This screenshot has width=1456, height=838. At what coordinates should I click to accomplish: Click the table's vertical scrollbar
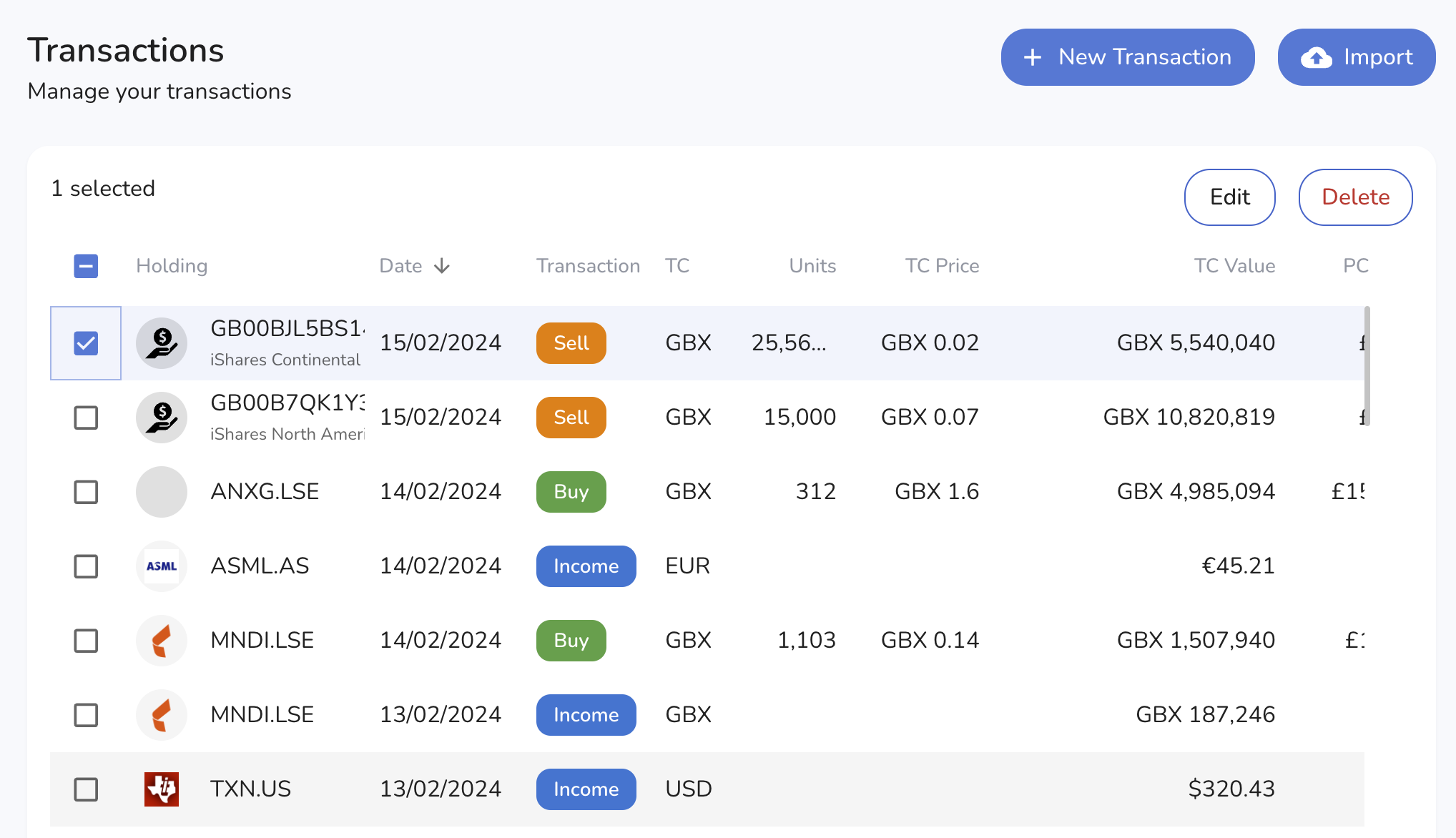point(1367,366)
